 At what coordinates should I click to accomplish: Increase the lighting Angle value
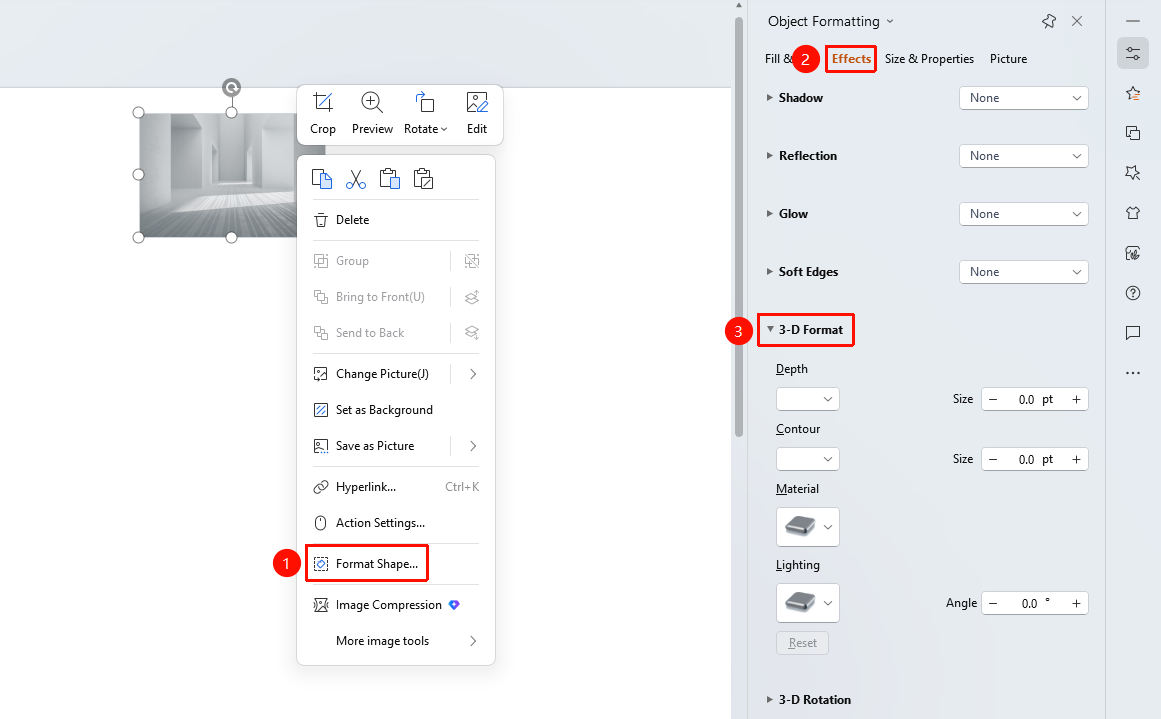1077,603
